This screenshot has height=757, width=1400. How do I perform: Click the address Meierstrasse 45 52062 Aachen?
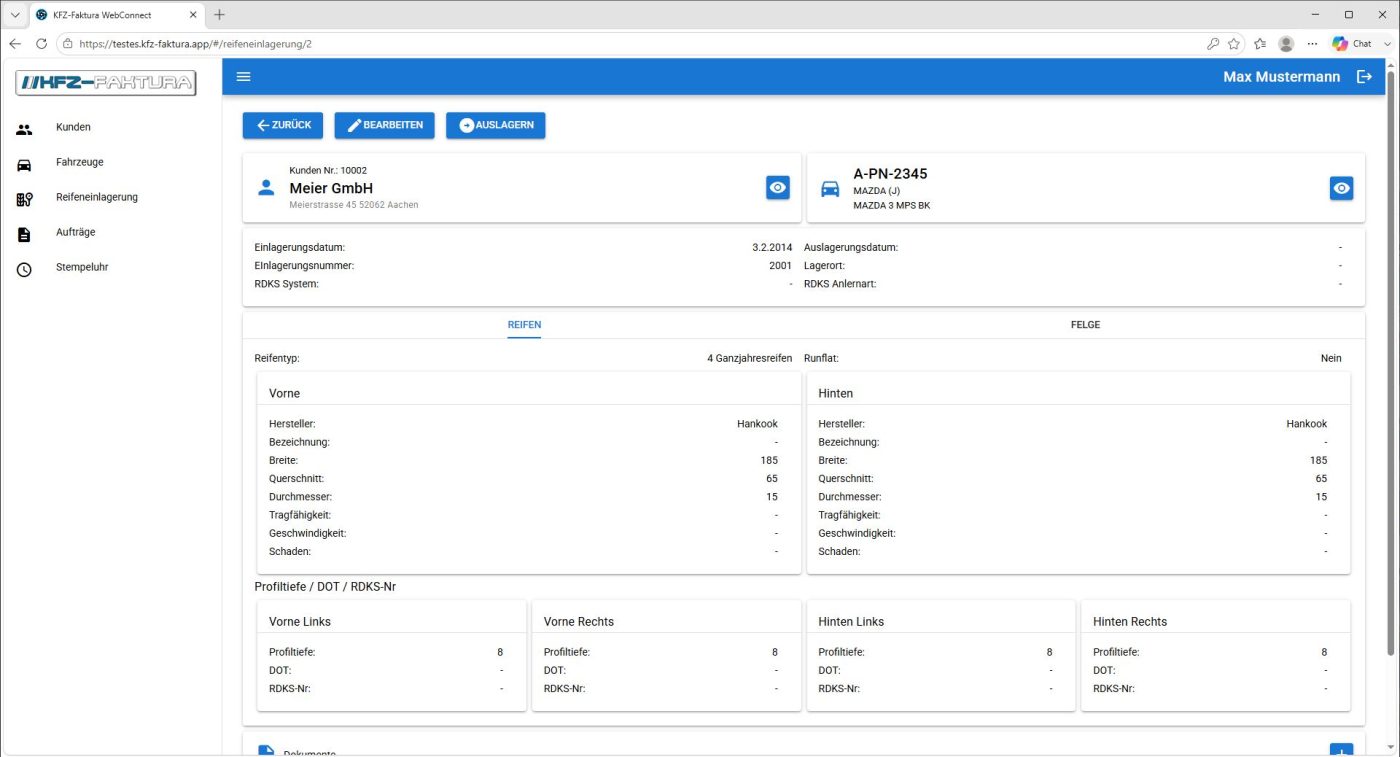(x=354, y=205)
